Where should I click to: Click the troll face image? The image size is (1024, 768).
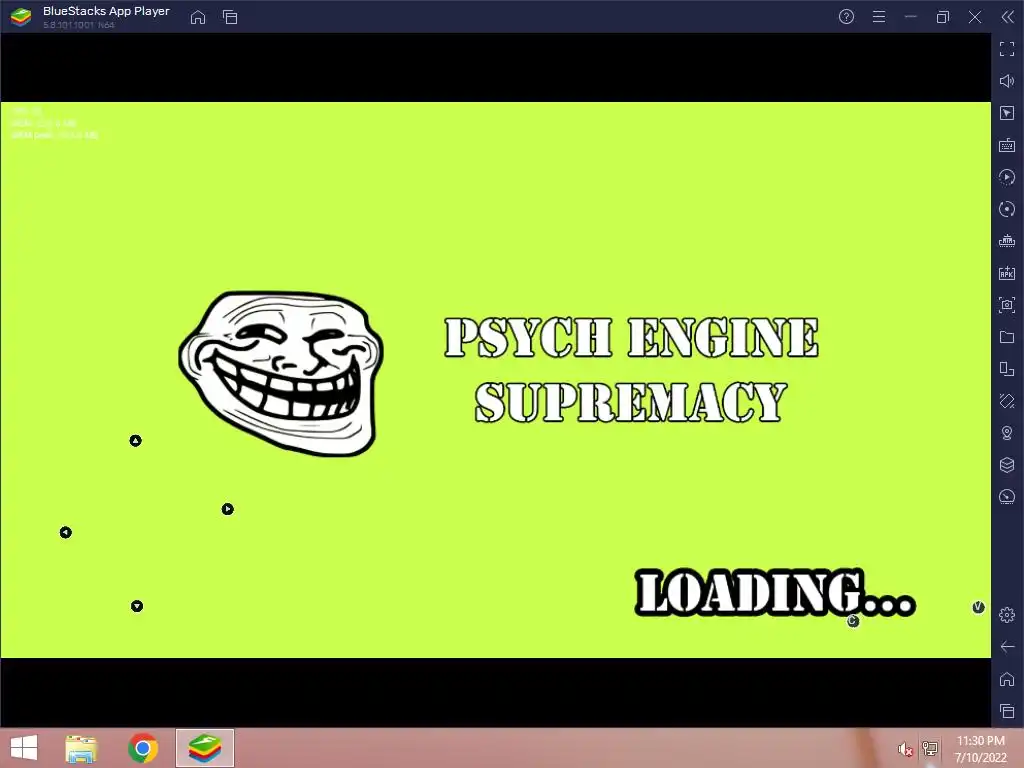pyautogui.click(x=281, y=373)
